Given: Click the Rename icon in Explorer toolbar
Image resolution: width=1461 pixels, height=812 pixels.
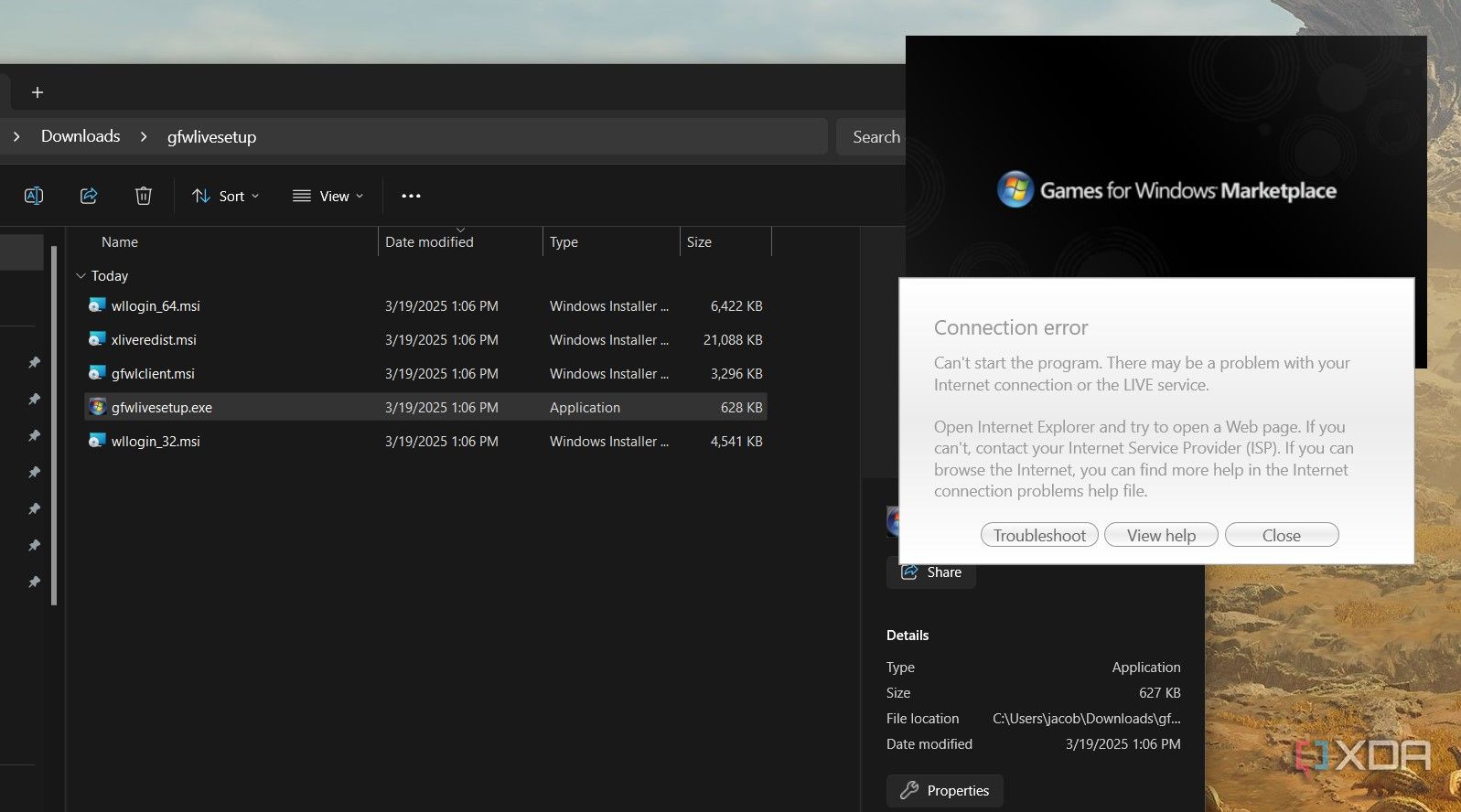Looking at the screenshot, I should click(34, 196).
